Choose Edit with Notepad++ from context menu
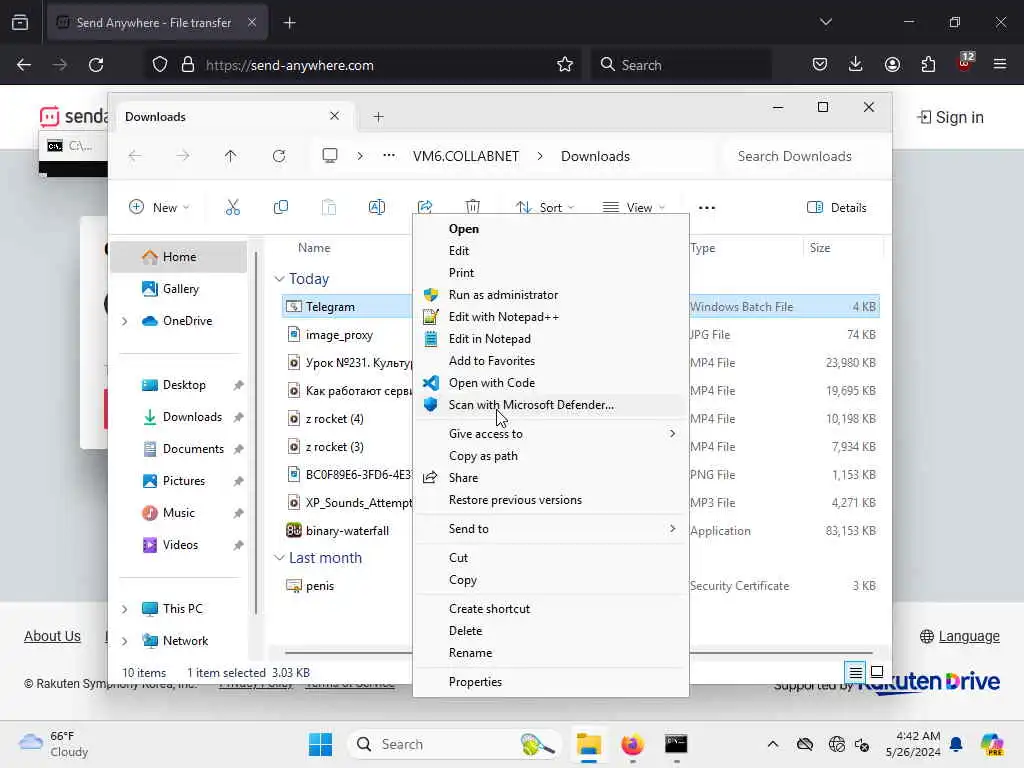 551,317
